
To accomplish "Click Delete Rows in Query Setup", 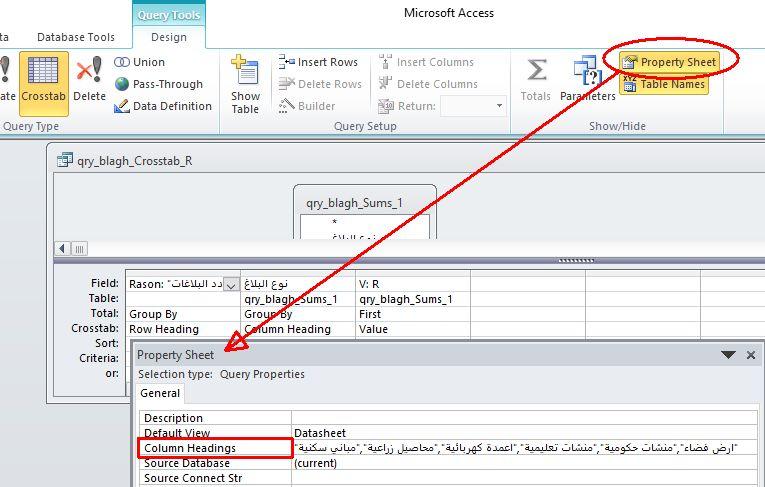I will 320,84.
